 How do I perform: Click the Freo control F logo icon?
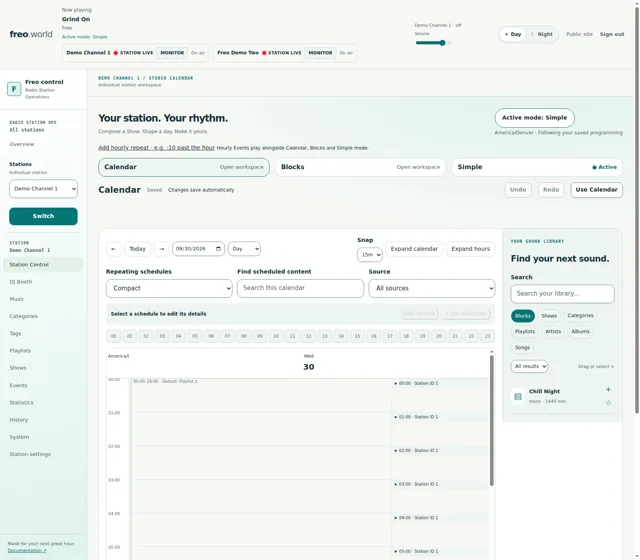point(14,89)
